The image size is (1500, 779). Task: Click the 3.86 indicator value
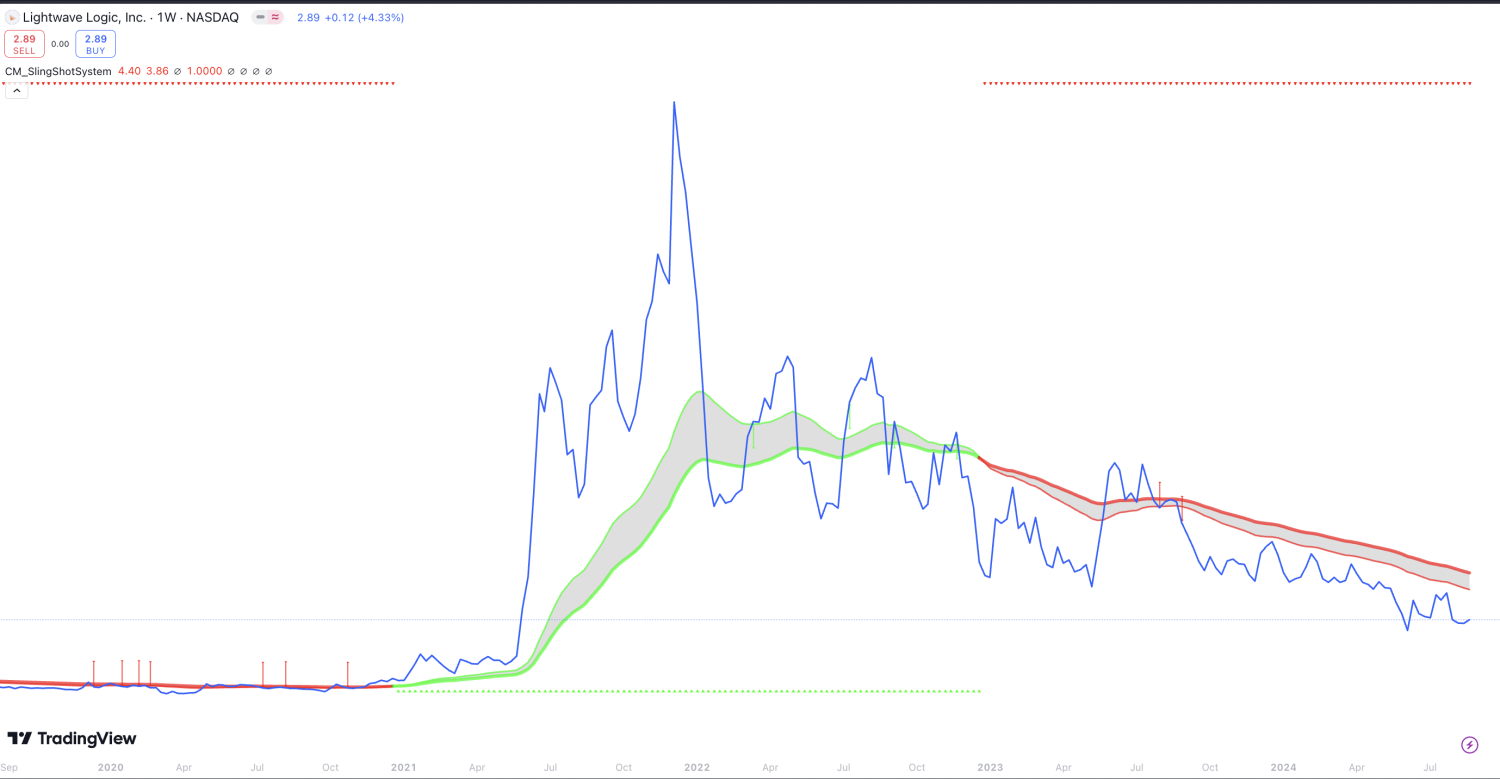point(157,71)
